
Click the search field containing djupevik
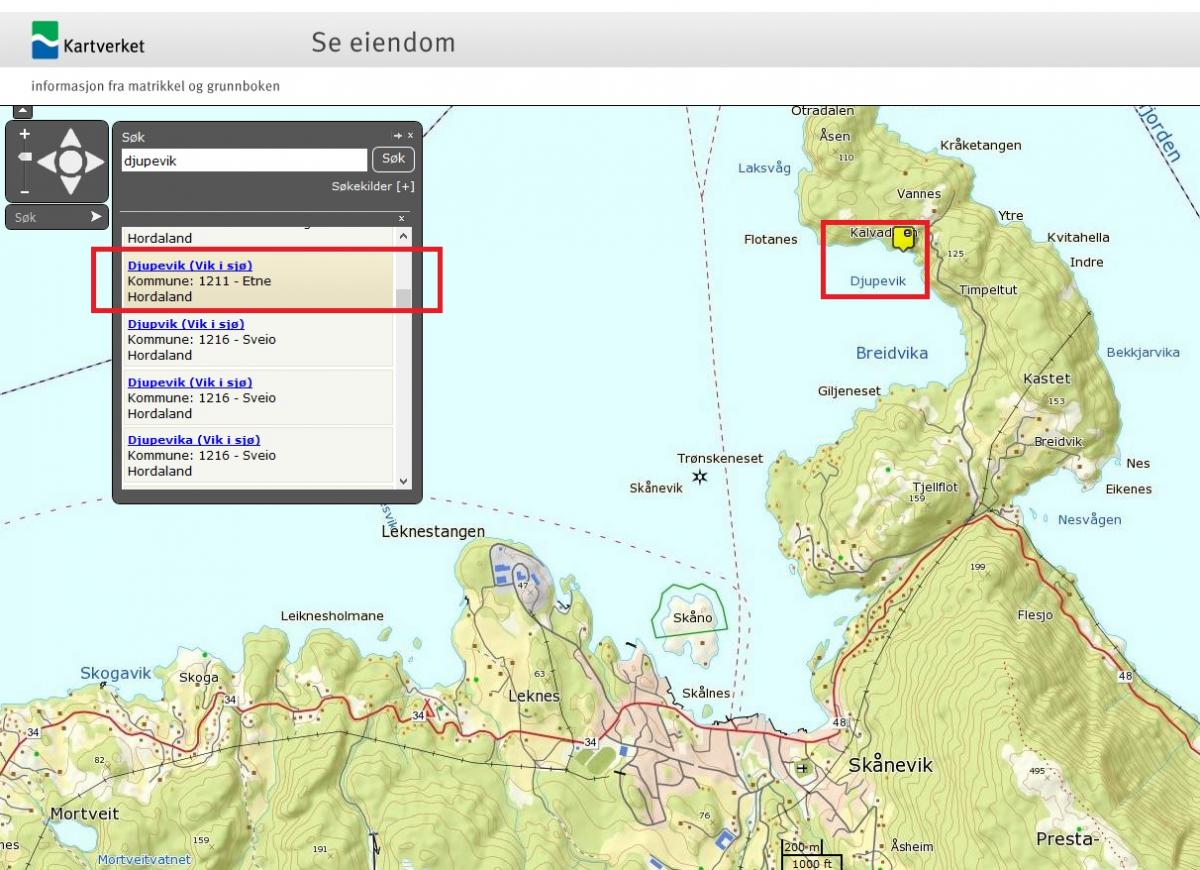tap(244, 160)
